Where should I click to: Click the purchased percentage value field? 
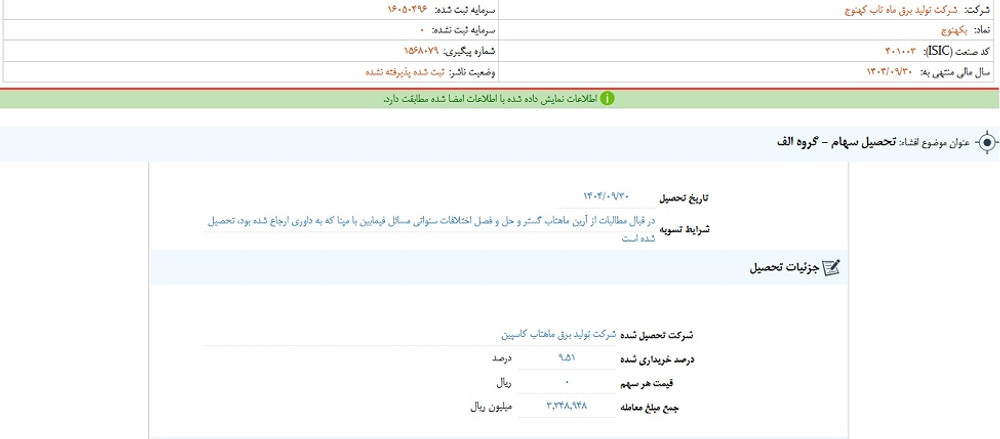click(566, 359)
